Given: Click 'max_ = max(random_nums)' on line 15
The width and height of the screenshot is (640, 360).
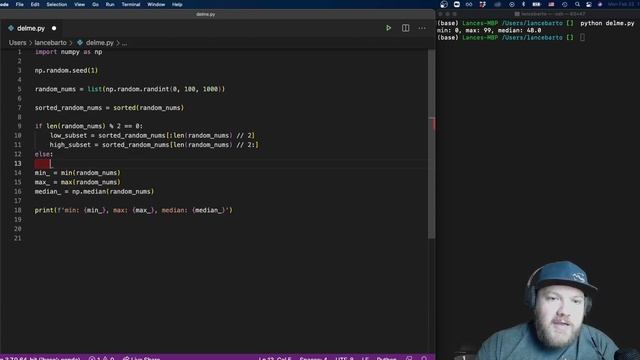Looking at the screenshot, I should click(x=78, y=182).
